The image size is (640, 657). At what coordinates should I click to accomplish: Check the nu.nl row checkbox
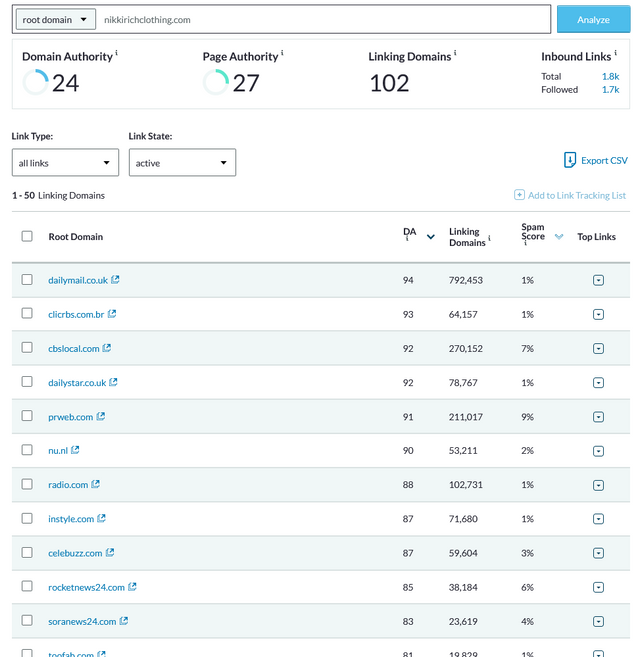(27, 450)
